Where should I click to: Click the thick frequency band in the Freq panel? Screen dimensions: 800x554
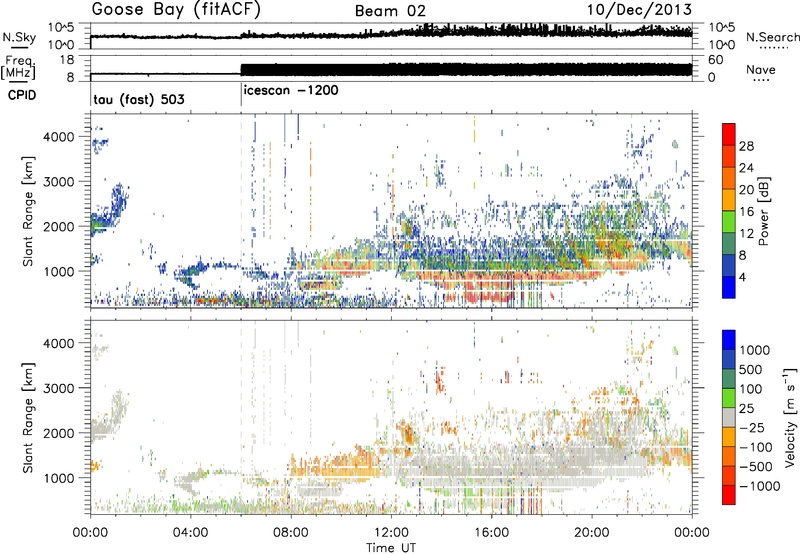click(x=466, y=70)
